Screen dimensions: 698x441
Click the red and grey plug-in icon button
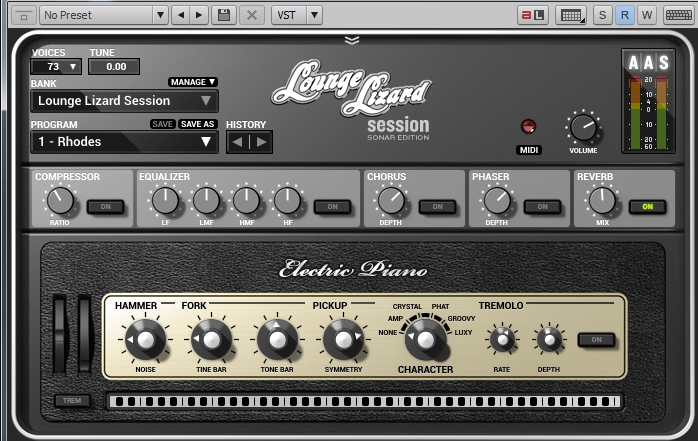[x=532, y=15]
